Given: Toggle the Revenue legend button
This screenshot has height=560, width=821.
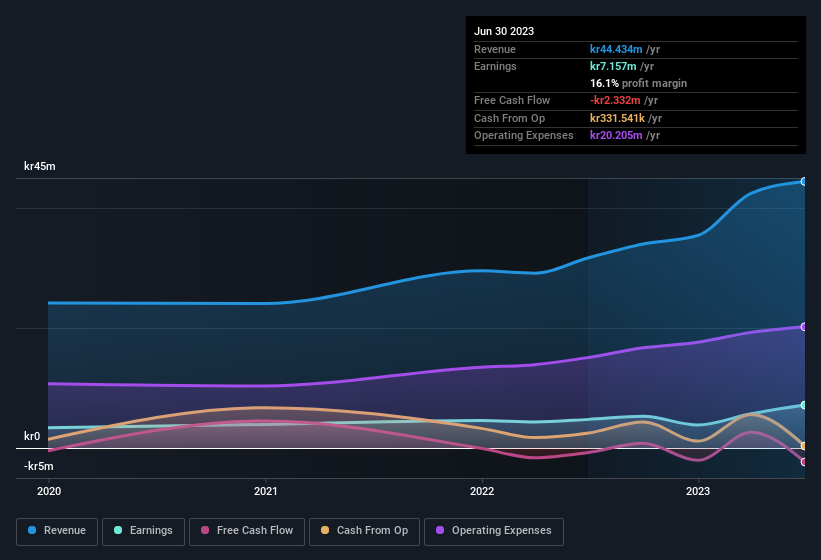Looking at the screenshot, I should 57,531.
